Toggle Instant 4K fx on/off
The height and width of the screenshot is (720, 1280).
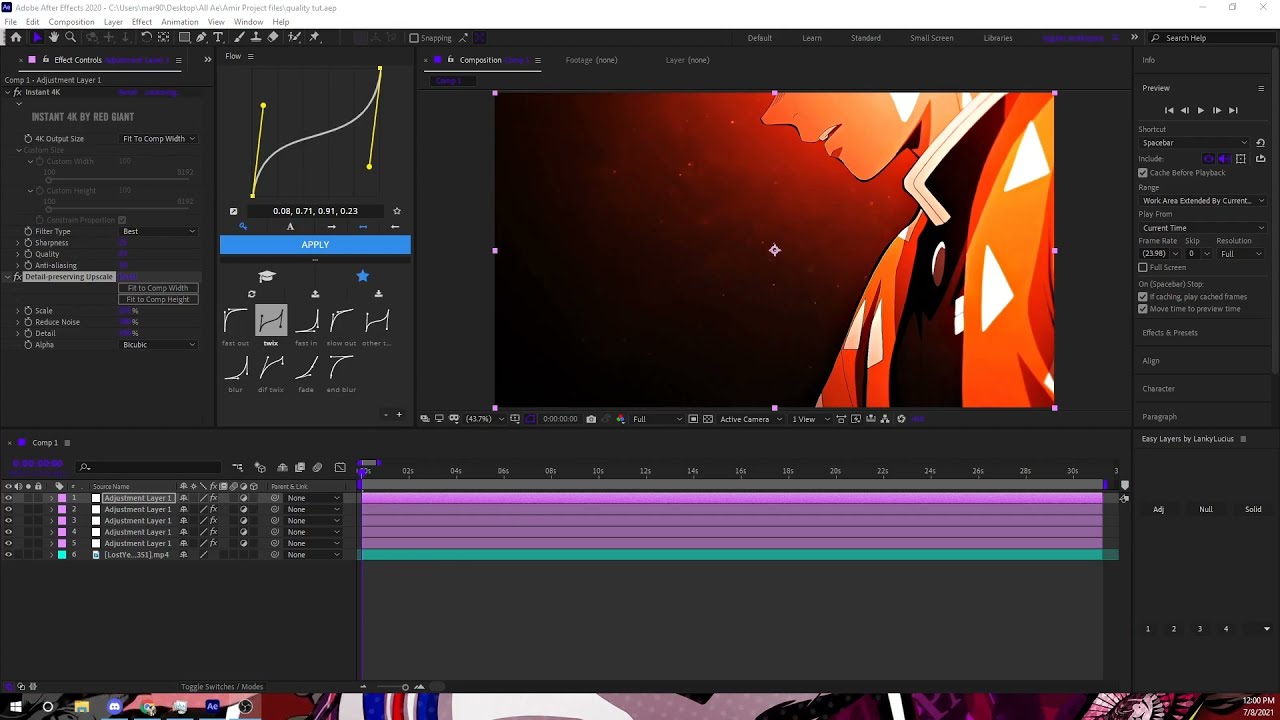tap(18, 92)
